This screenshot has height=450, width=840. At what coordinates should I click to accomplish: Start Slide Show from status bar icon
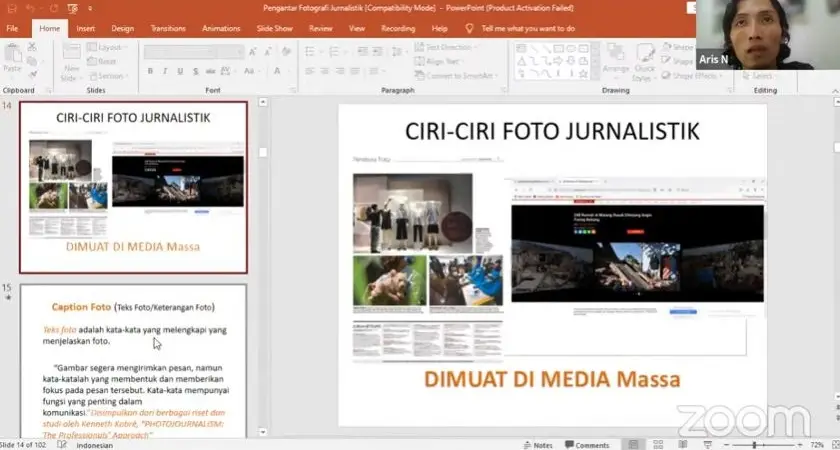tap(707, 445)
